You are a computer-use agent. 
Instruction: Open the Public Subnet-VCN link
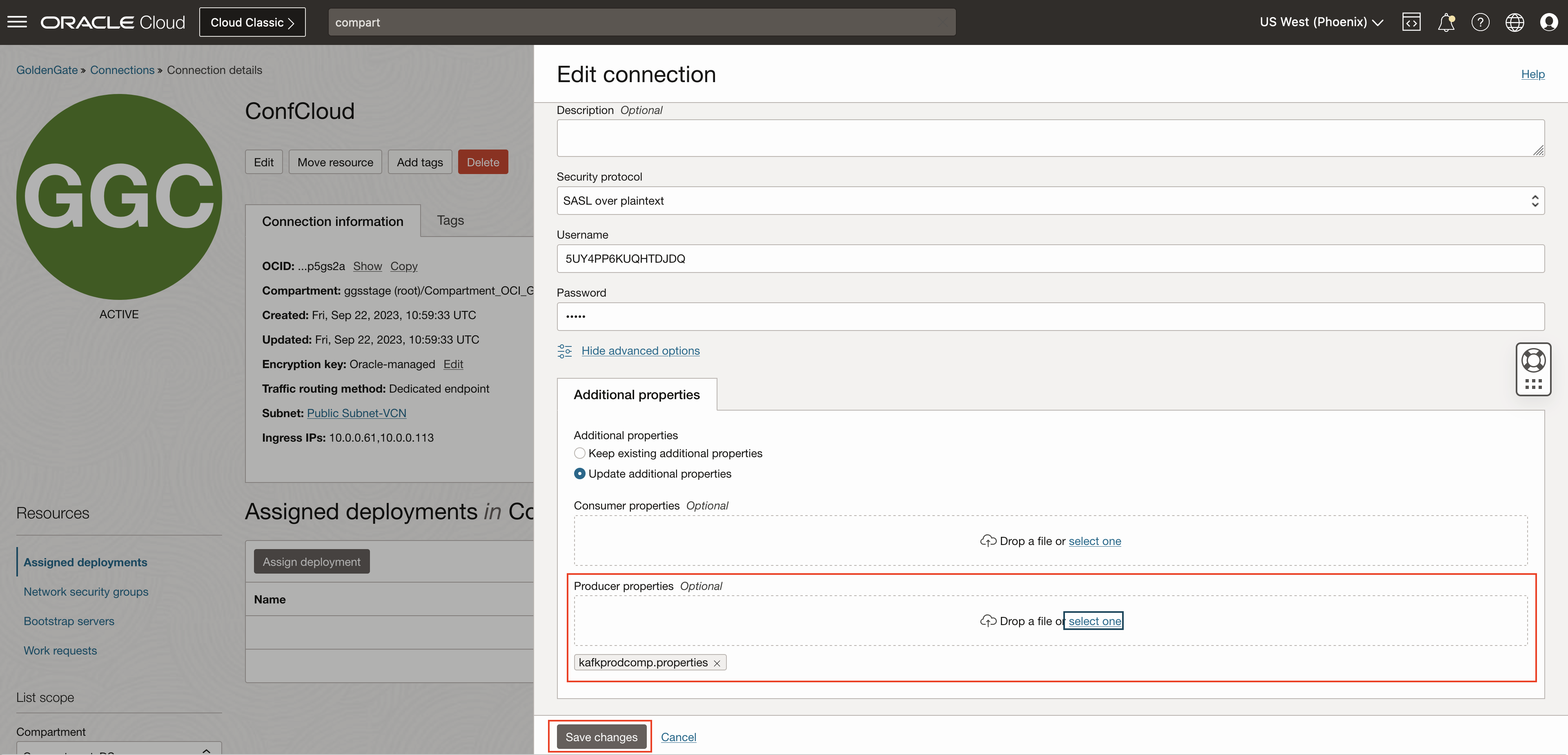[356, 413]
